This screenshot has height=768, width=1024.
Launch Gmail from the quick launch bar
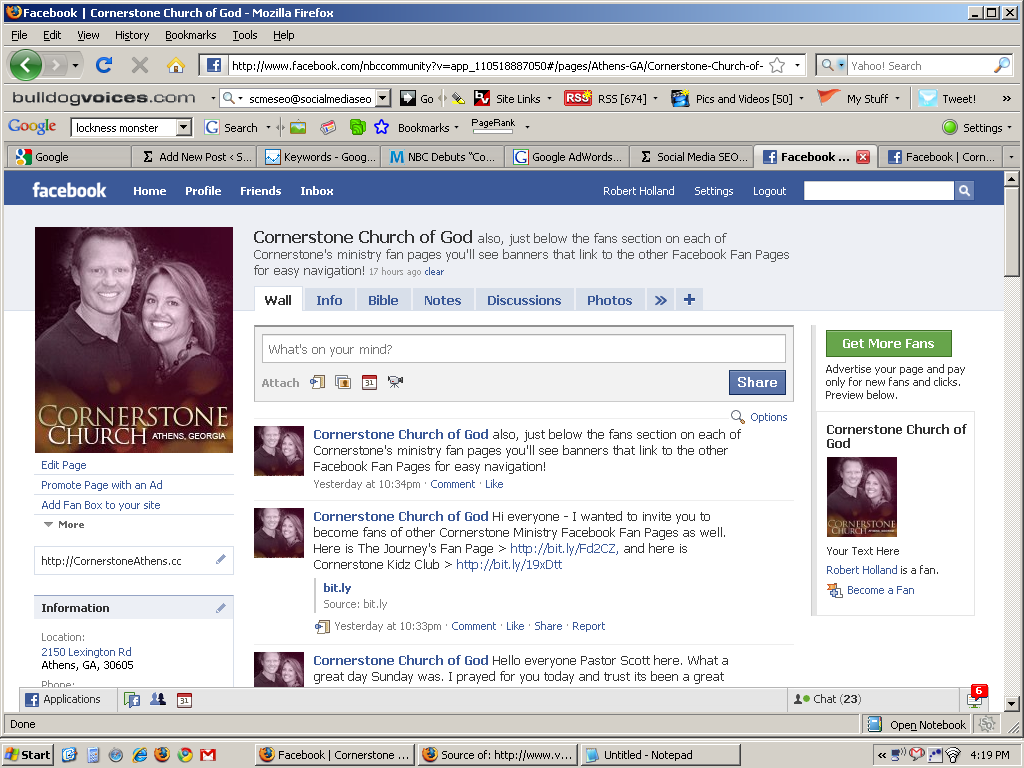(208, 755)
